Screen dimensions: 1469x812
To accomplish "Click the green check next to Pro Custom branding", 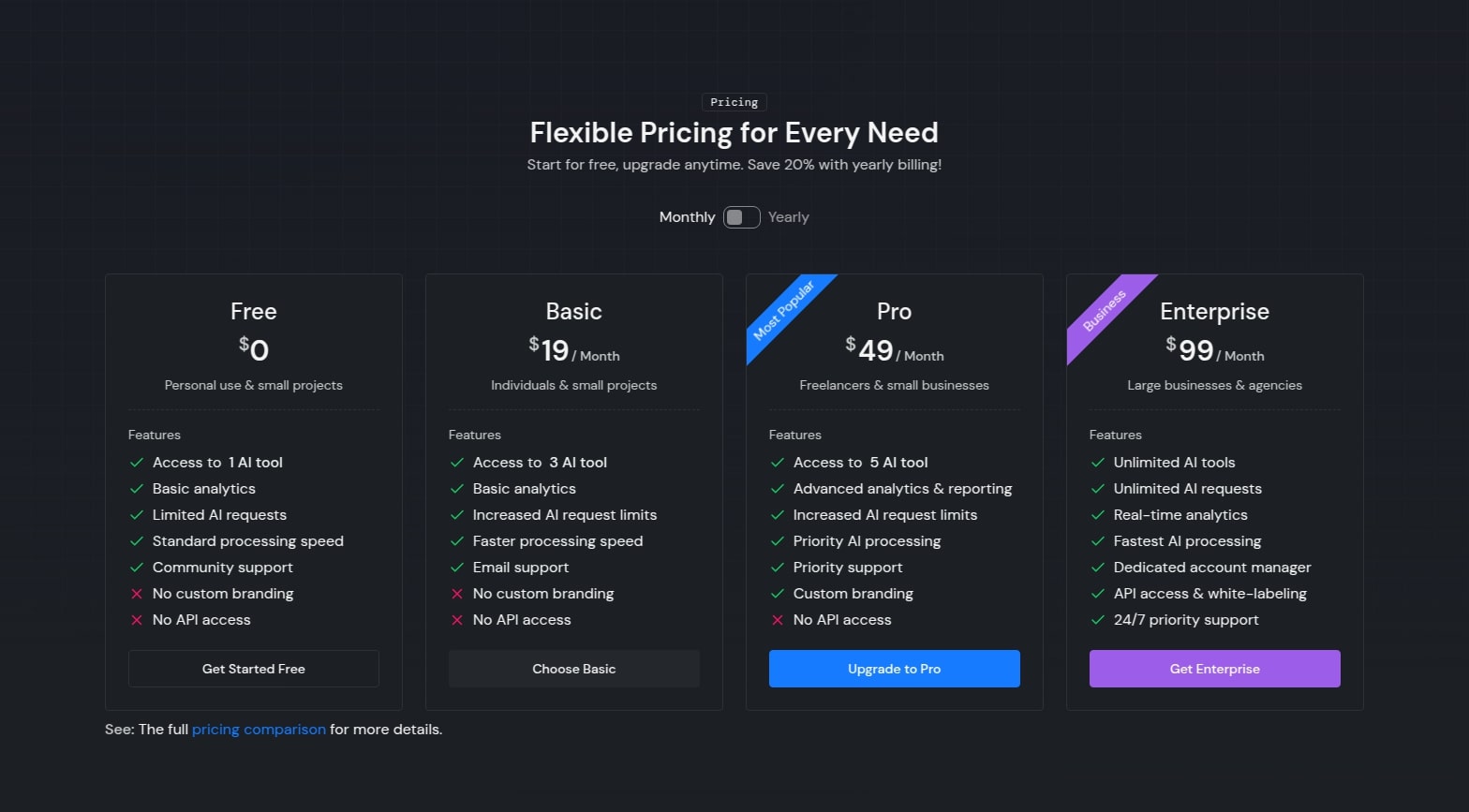I will (x=778, y=594).
